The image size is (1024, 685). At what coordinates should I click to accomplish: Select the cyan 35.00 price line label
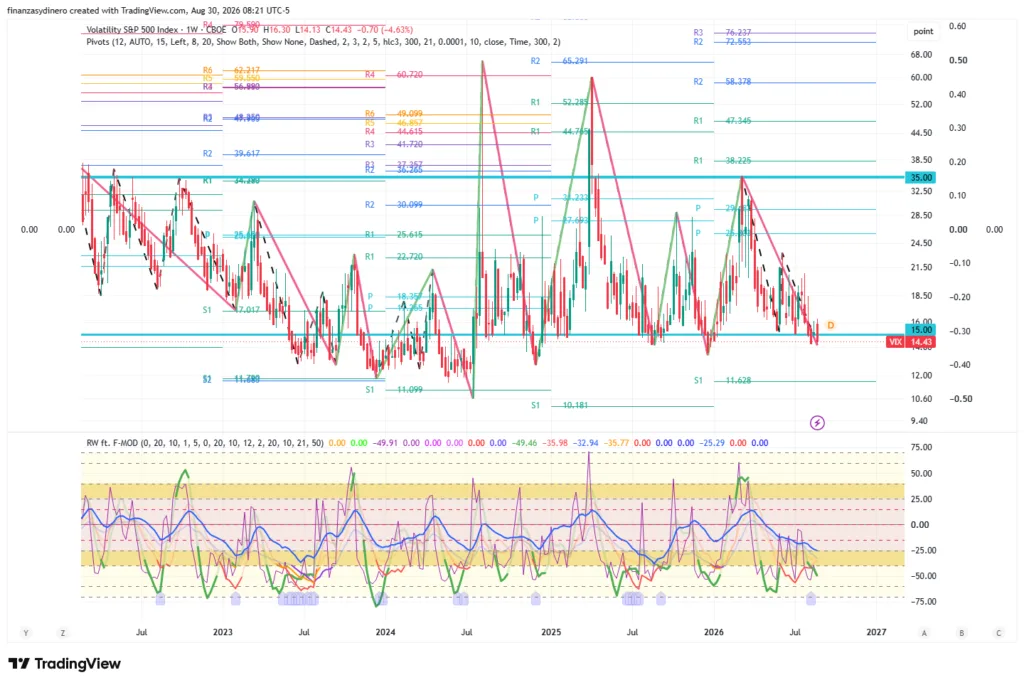pos(920,178)
